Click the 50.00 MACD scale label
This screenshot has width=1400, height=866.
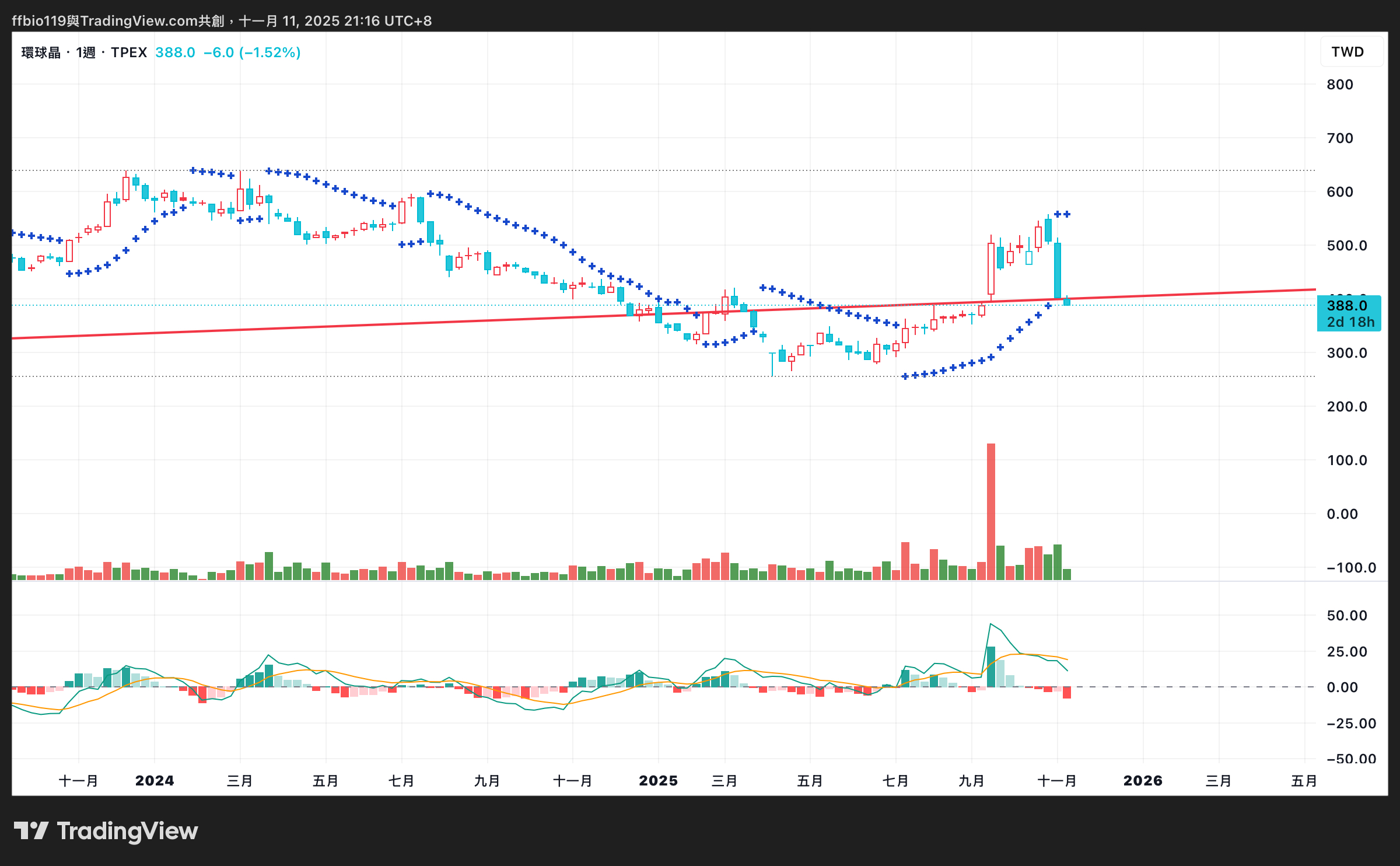click(1346, 616)
